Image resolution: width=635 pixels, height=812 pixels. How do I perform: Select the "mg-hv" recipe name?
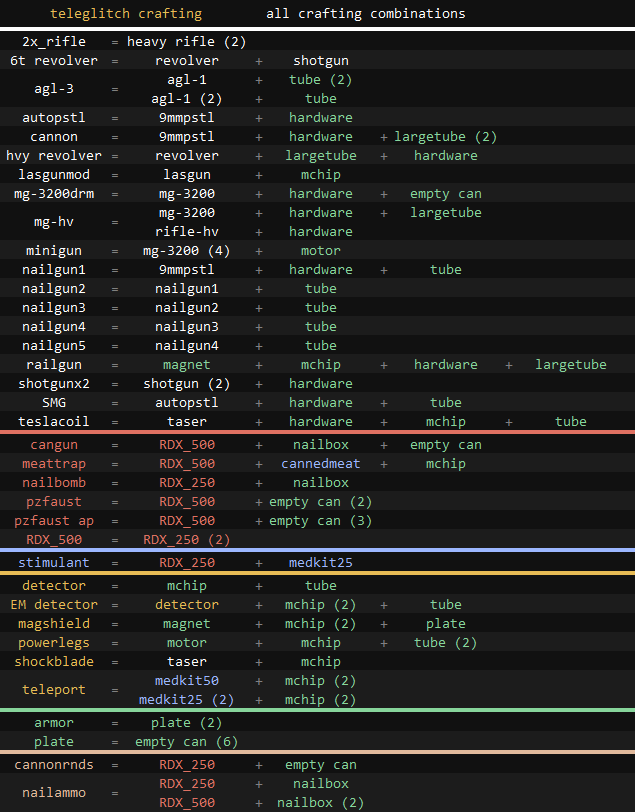pyautogui.click(x=54, y=222)
